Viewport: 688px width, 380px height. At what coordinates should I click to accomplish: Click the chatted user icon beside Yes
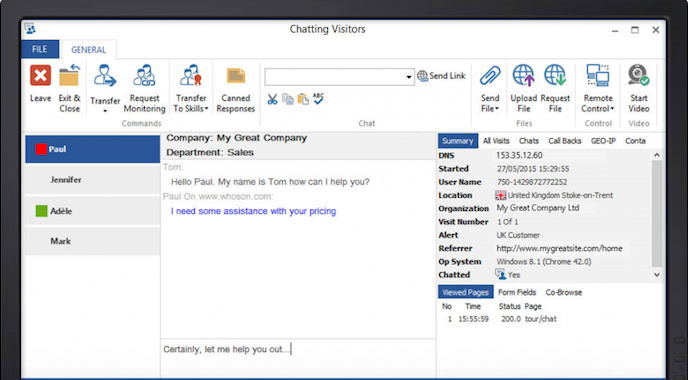pos(500,274)
